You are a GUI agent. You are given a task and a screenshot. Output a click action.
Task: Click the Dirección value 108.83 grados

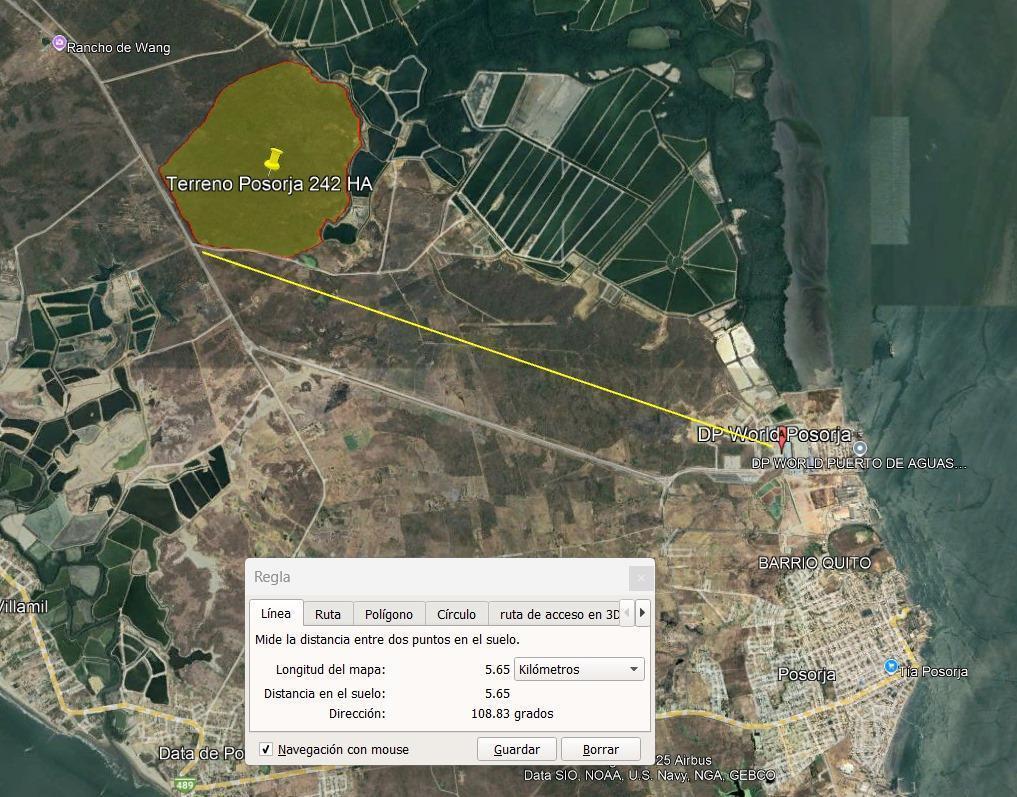tap(512, 713)
